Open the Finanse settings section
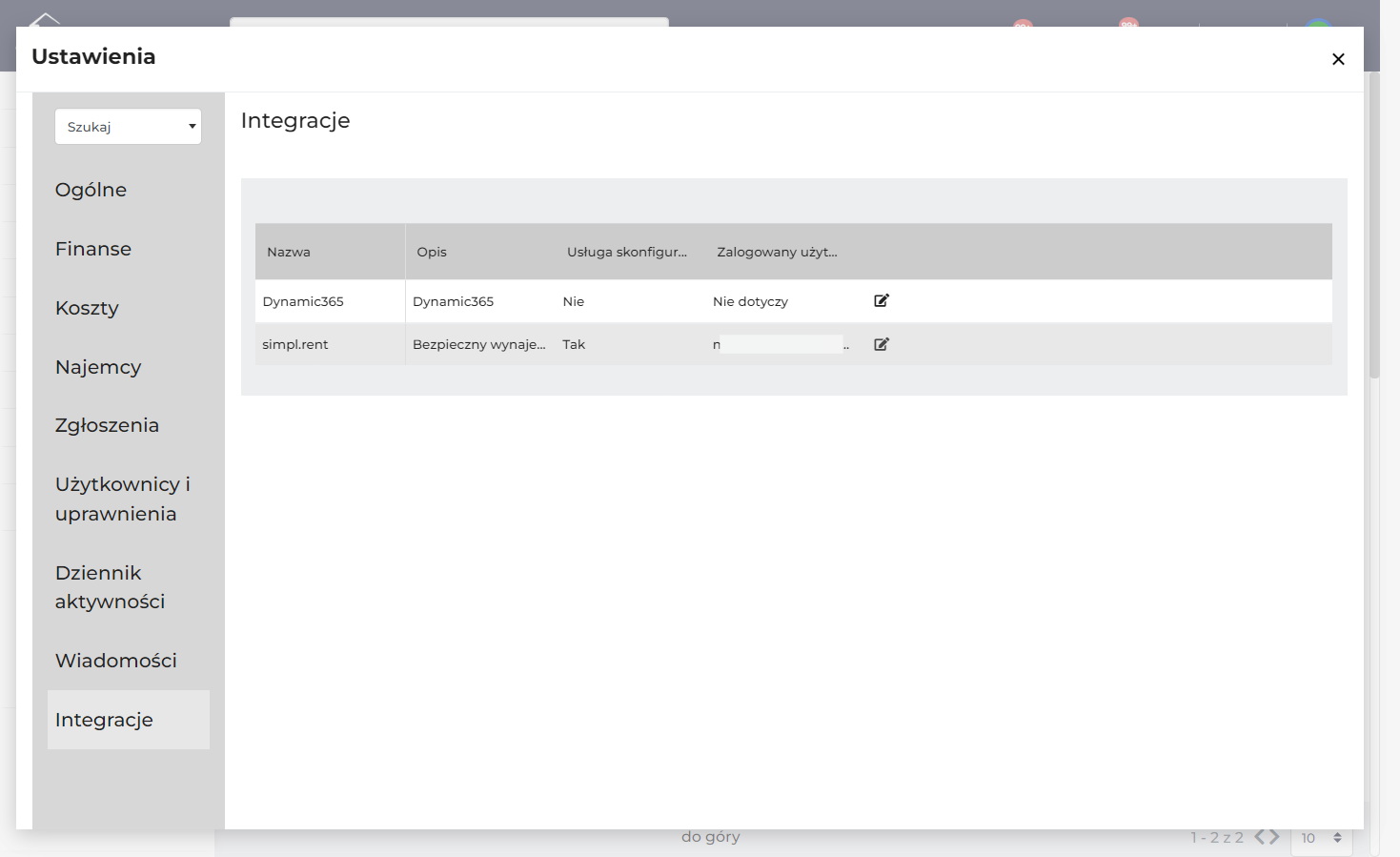1400x857 pixels. (93, 249)
